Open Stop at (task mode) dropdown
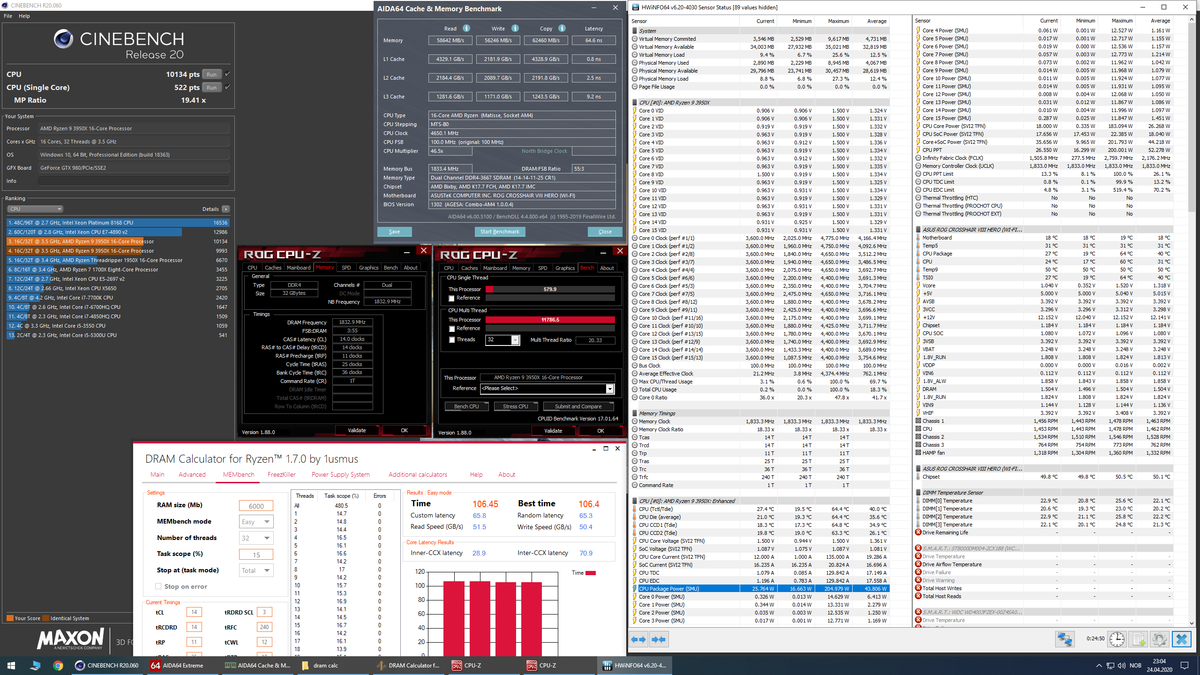This screenshot has height=675, width=1200. (255, 570)
